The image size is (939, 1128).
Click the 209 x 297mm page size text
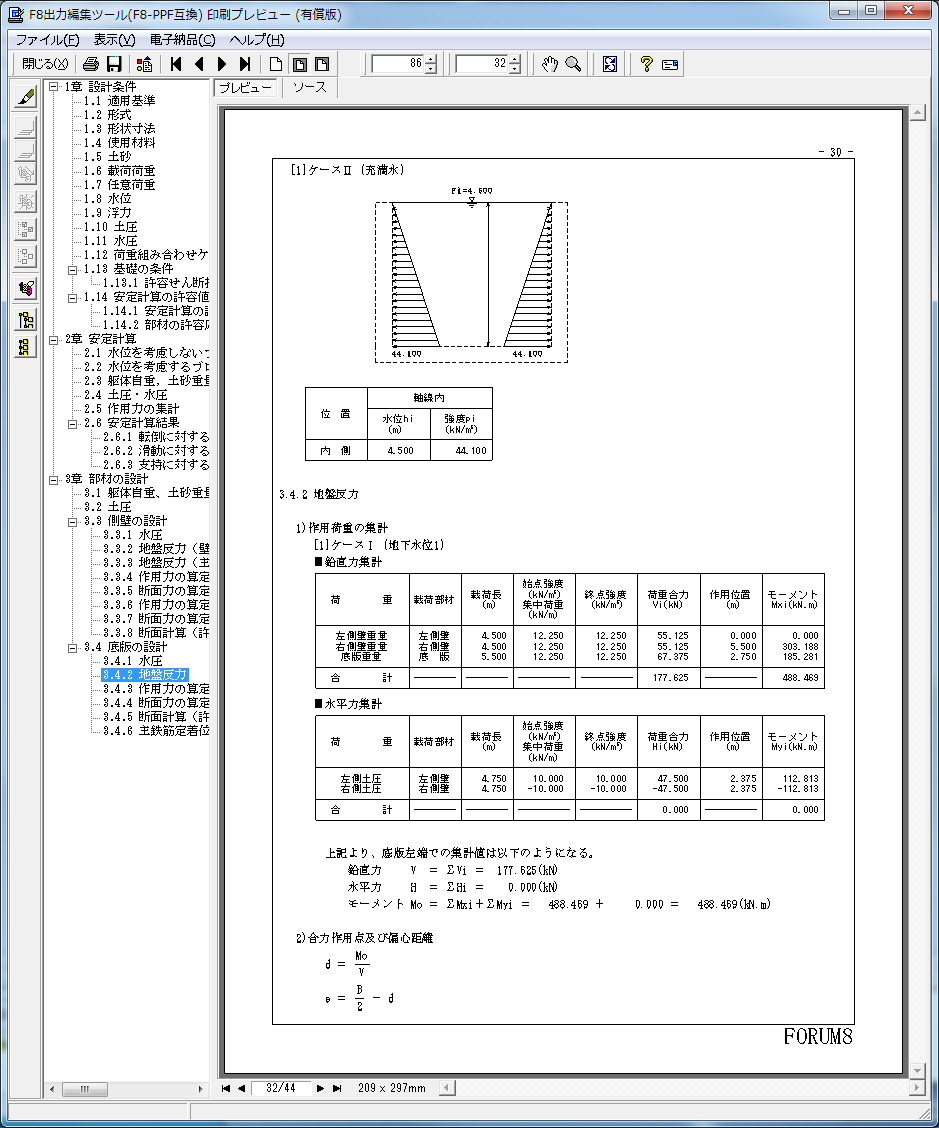[x=391, y=1088]
